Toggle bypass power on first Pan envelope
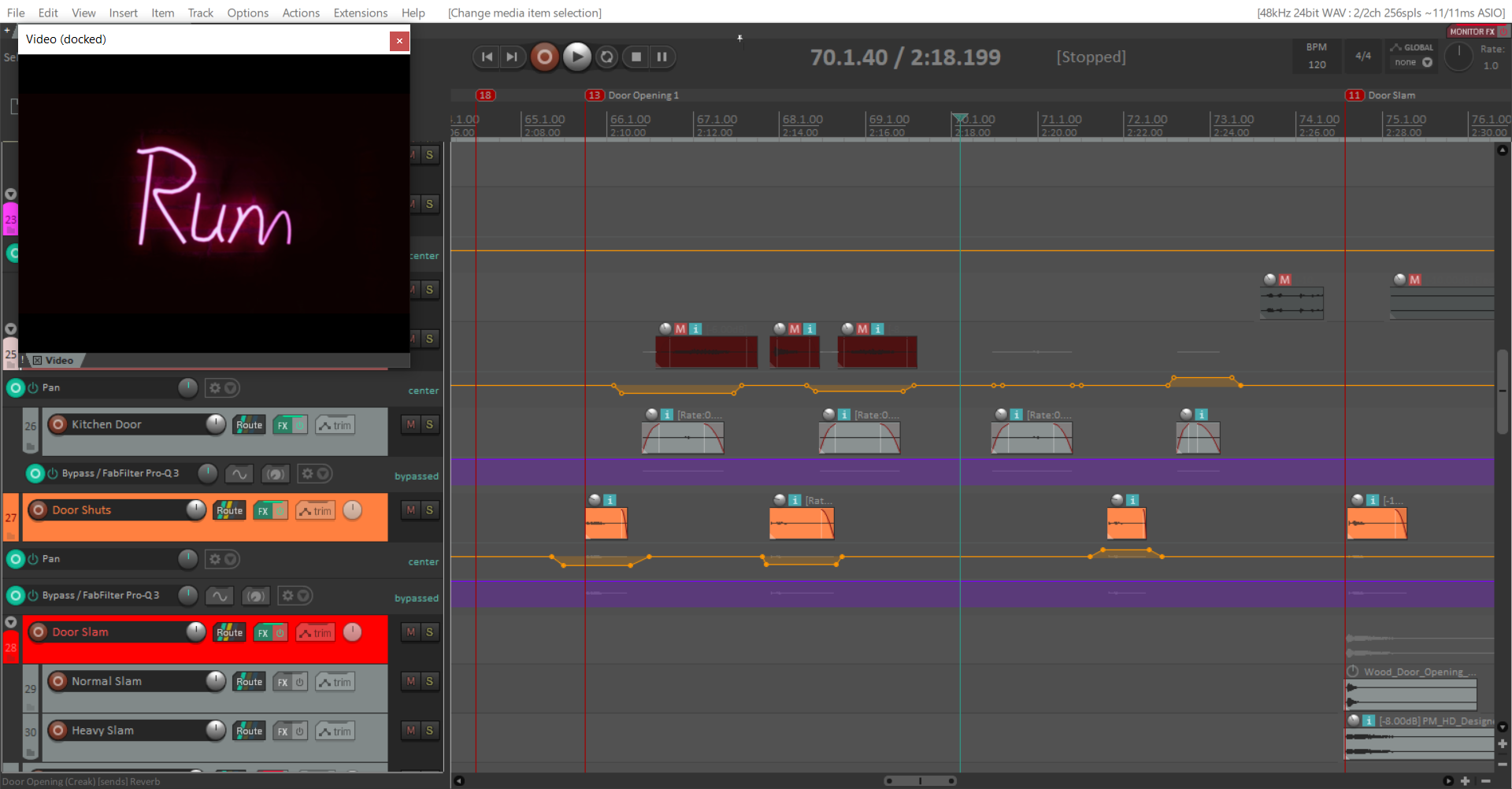The image size is (1512, 789). [33, 387]
